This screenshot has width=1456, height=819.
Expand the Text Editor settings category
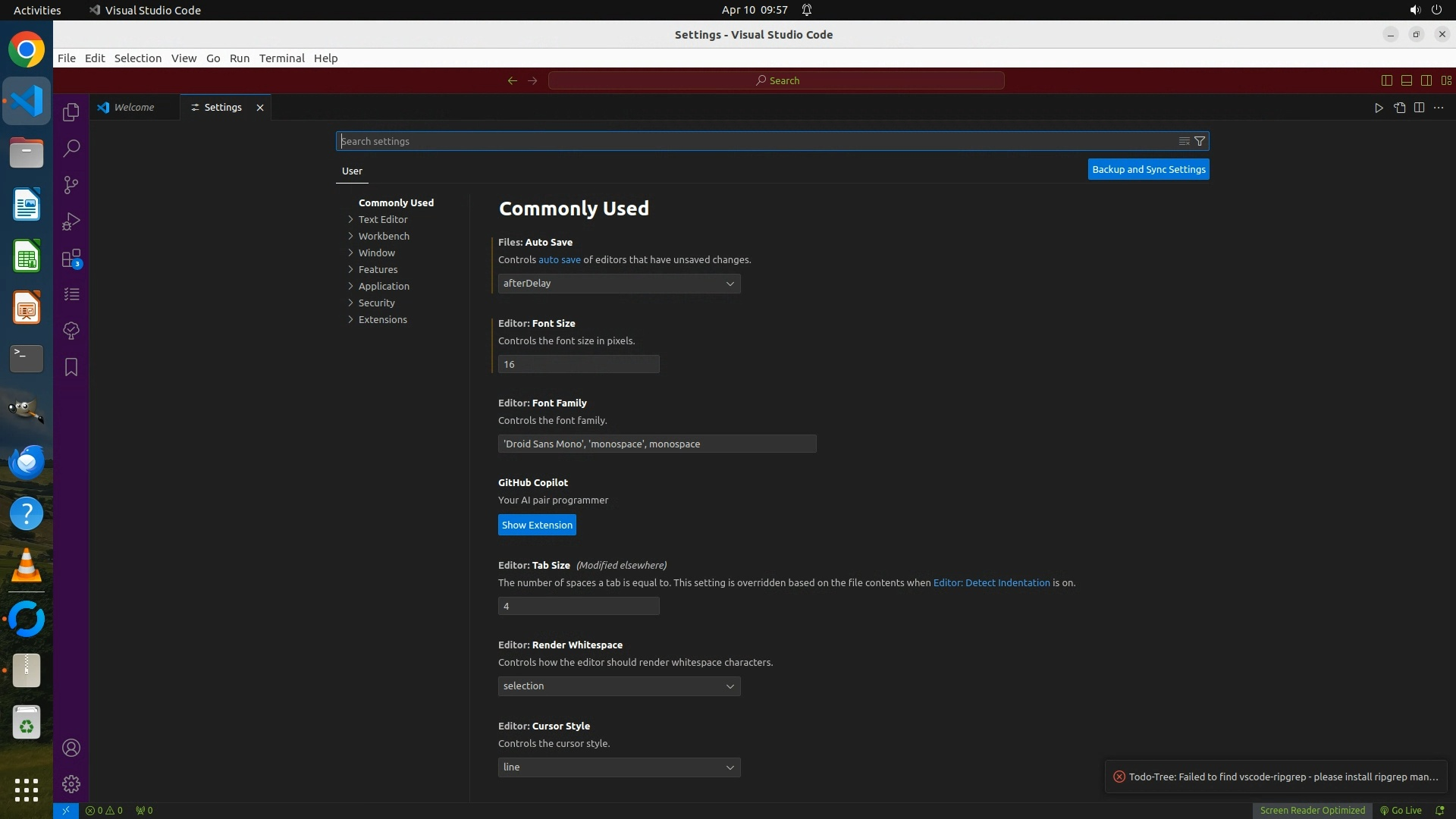point(383,219)
